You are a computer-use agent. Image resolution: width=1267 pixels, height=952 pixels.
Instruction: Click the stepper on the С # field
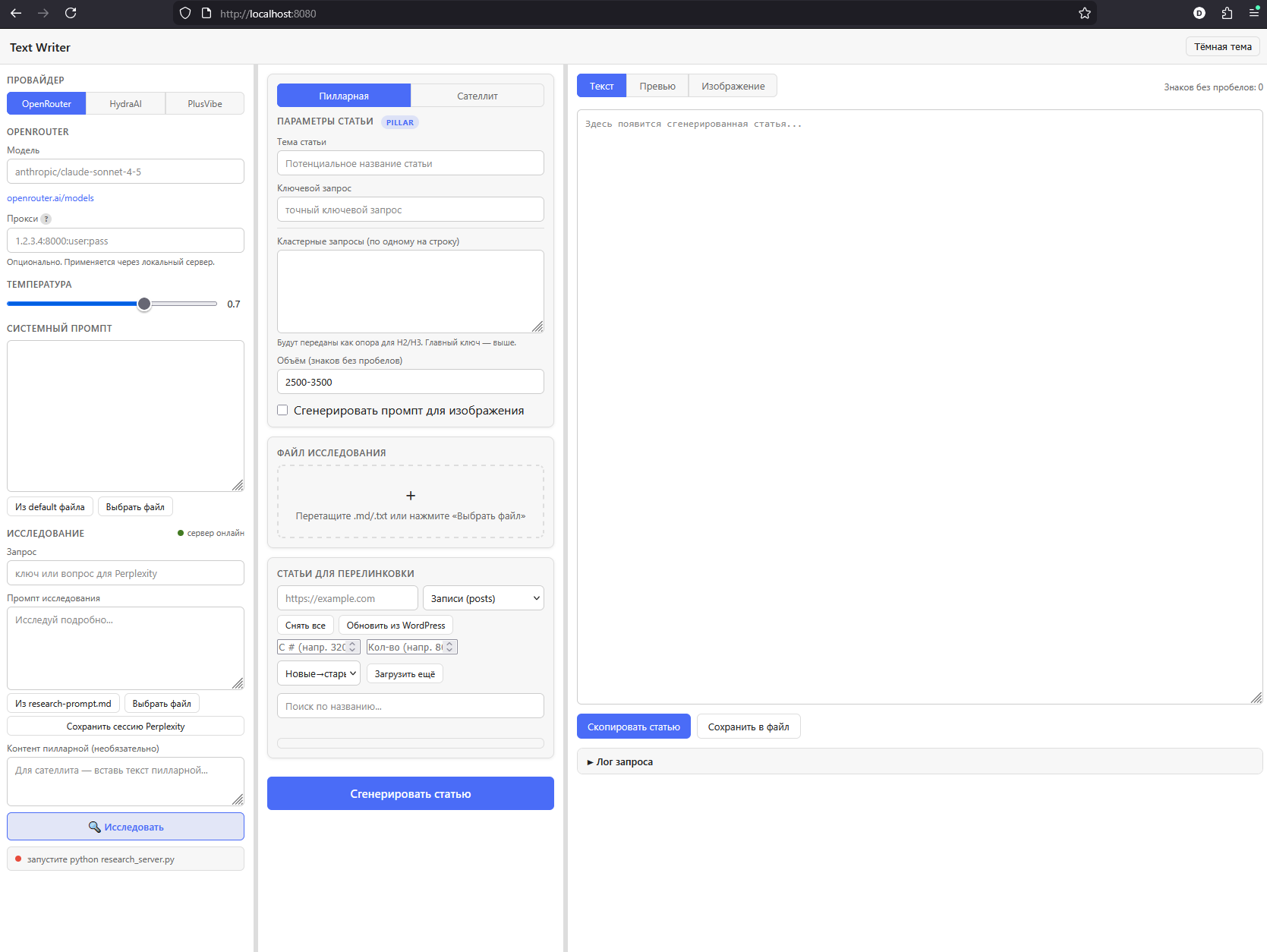pos(352,647)
